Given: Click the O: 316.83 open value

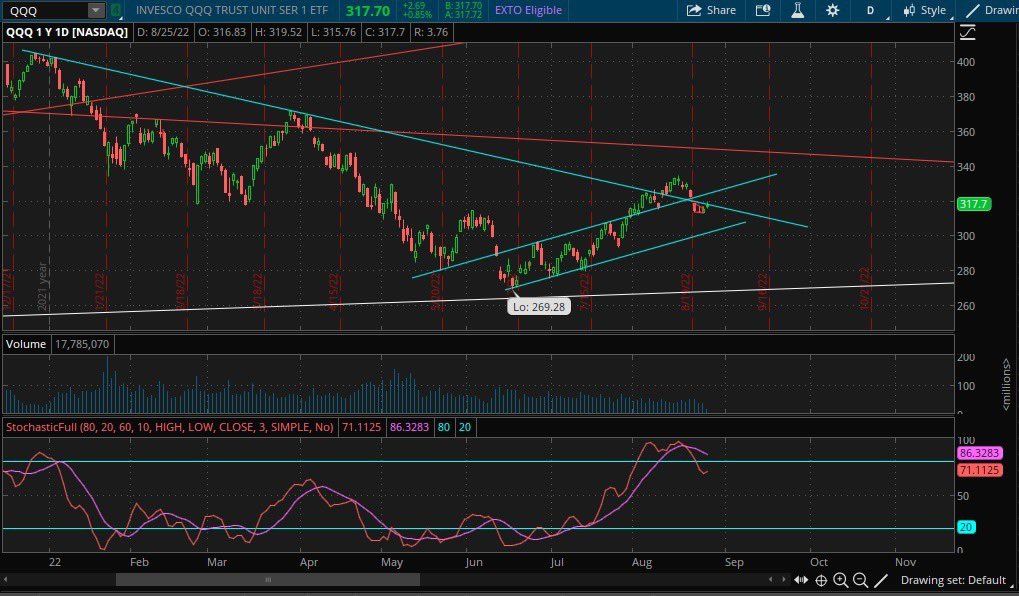Looking at the screenshot, I should (x=222, y=32).
